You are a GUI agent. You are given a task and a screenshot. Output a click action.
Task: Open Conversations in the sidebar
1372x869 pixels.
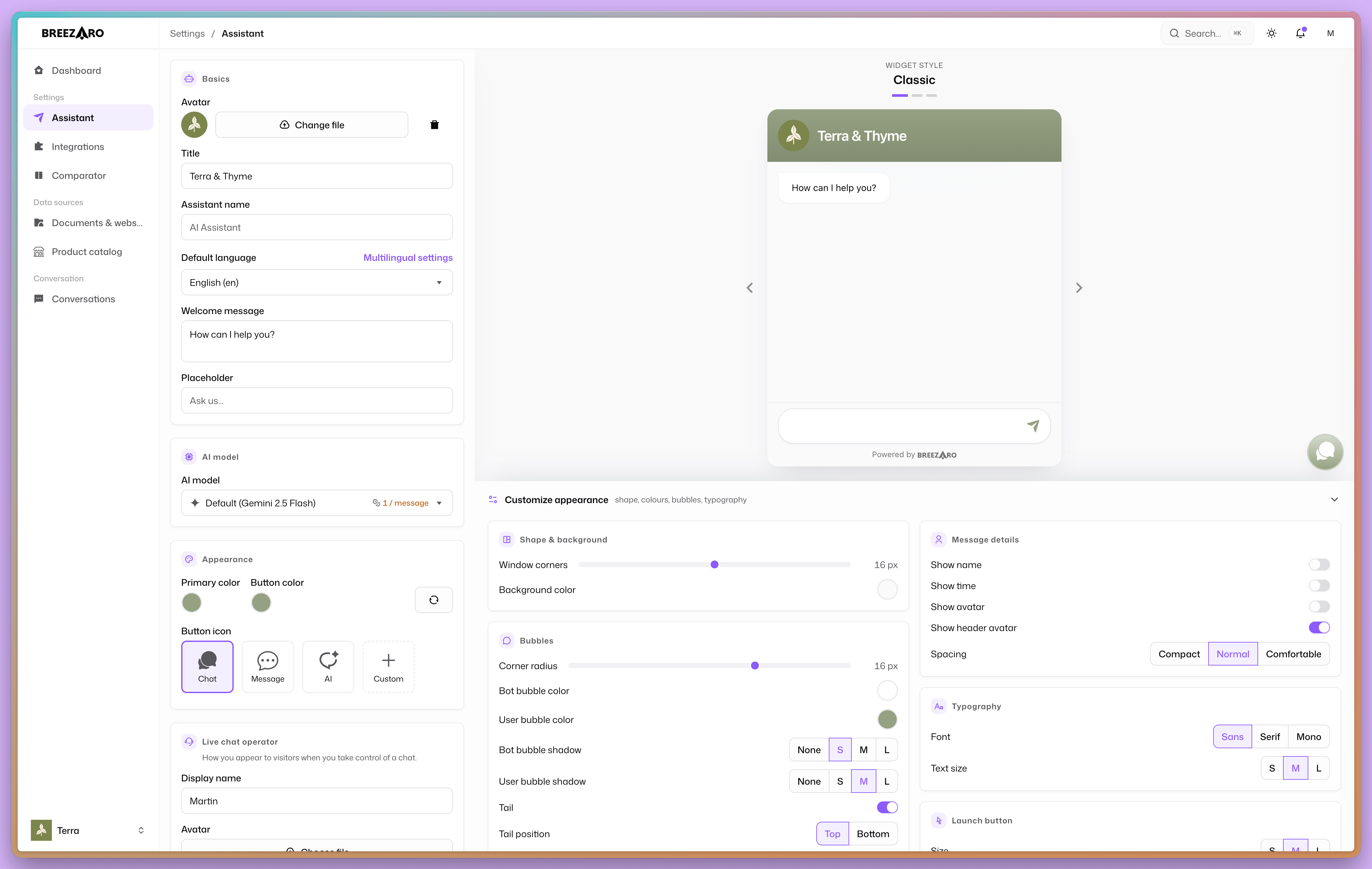coord(88,299)
